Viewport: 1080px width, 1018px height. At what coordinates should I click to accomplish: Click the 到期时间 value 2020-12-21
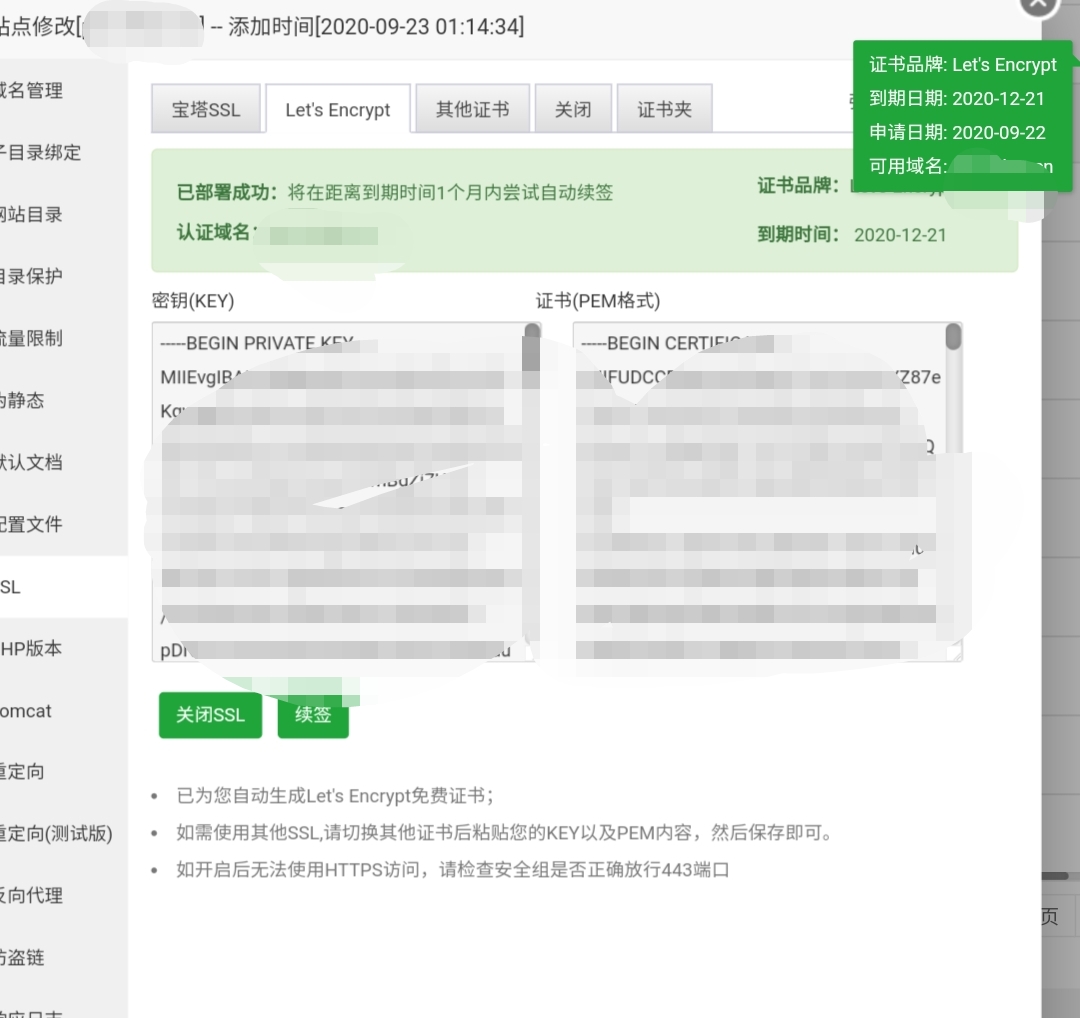click(900, 235)
